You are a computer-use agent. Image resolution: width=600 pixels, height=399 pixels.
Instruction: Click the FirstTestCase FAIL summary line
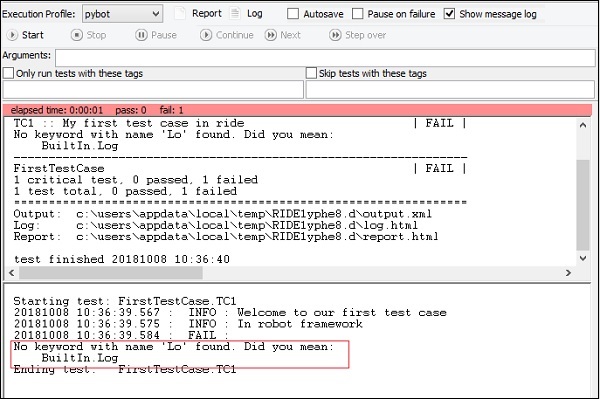pyautogui.click(x=240, y=169)
